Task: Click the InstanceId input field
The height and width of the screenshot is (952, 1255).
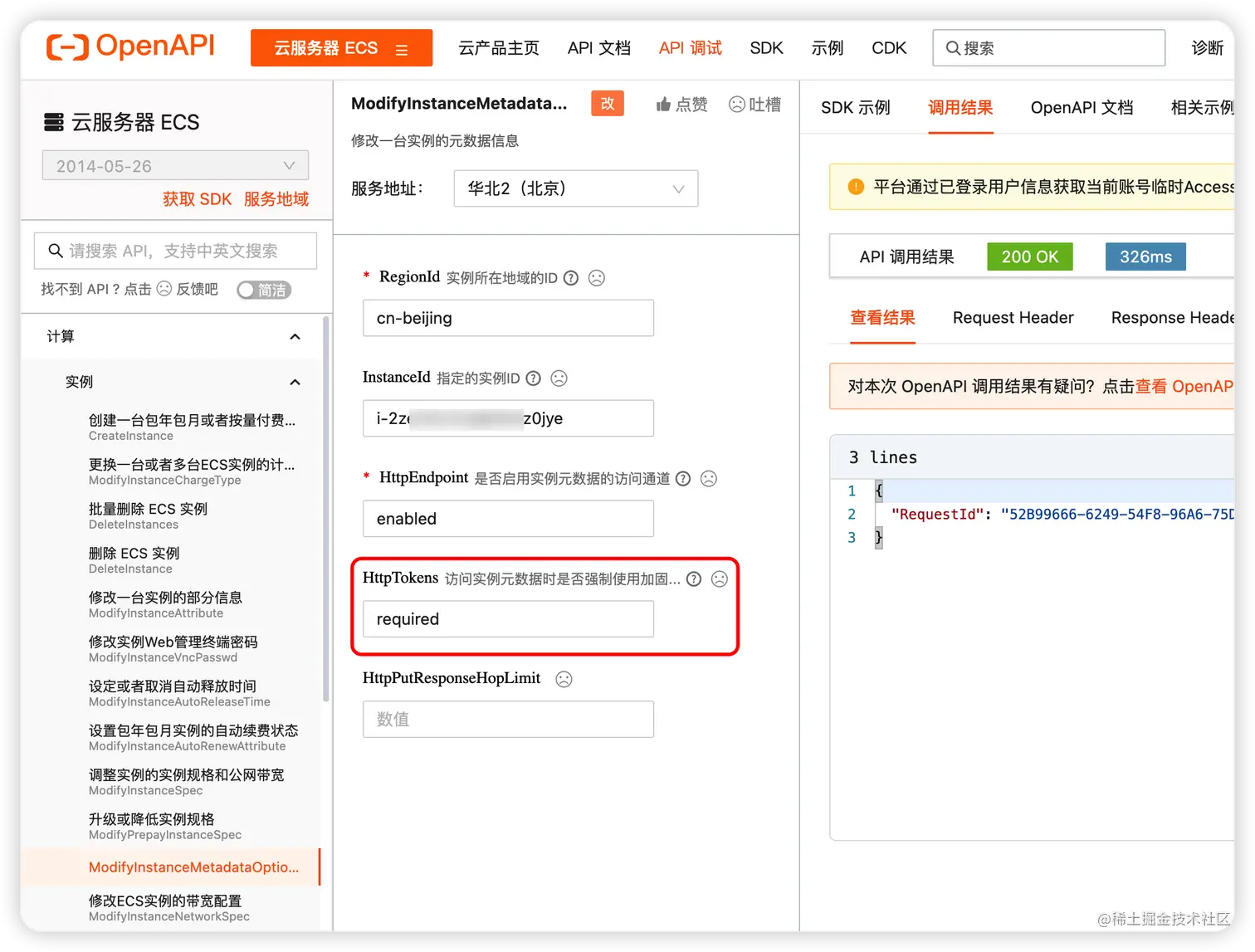Action: tap(508, 418)
